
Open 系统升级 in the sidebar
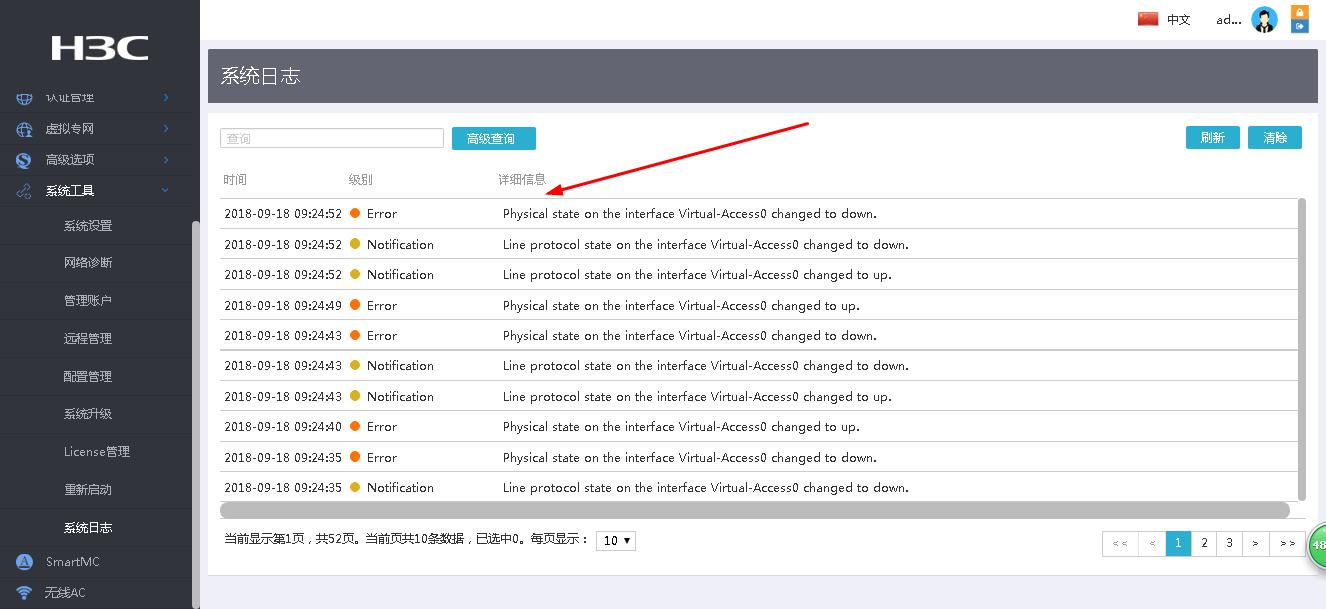(88, 414)
